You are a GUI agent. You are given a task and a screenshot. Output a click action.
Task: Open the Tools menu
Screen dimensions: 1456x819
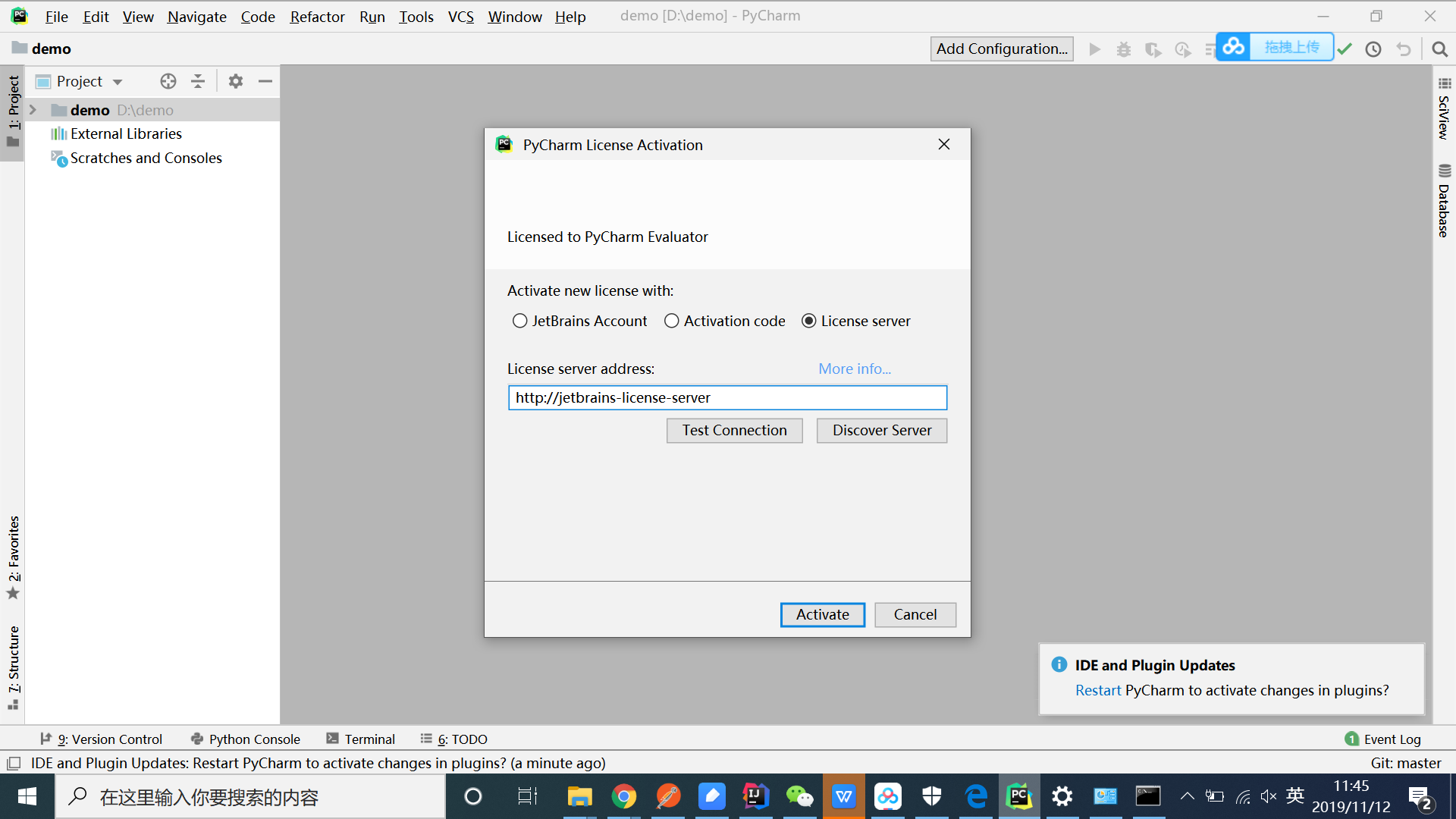pyautogui.click(x=416, y=17)
